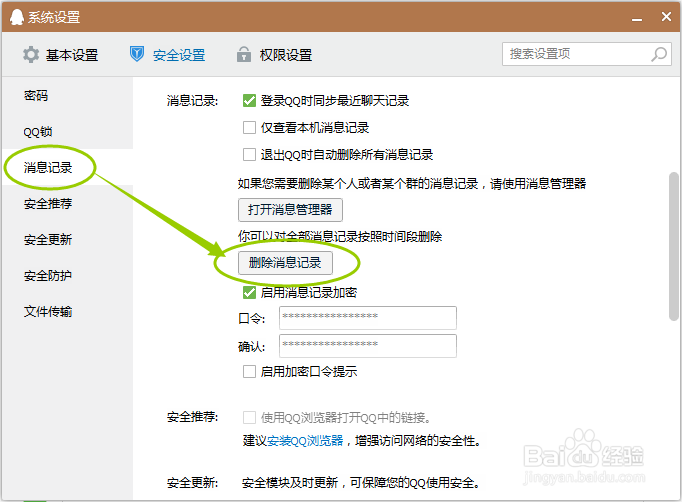Image resolution: width=682 pixels, height=502 pixels.
Task: Open the 权限设置 tab
Action: tap(274, 55)
